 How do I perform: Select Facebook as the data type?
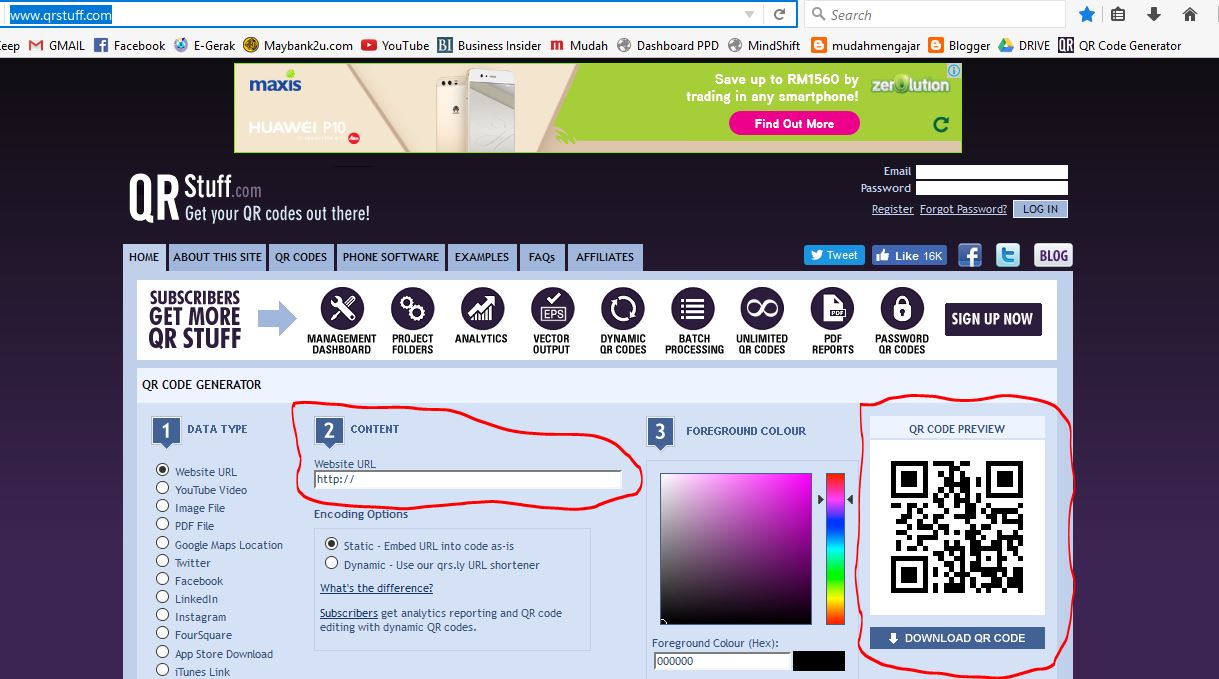[162, 580]
